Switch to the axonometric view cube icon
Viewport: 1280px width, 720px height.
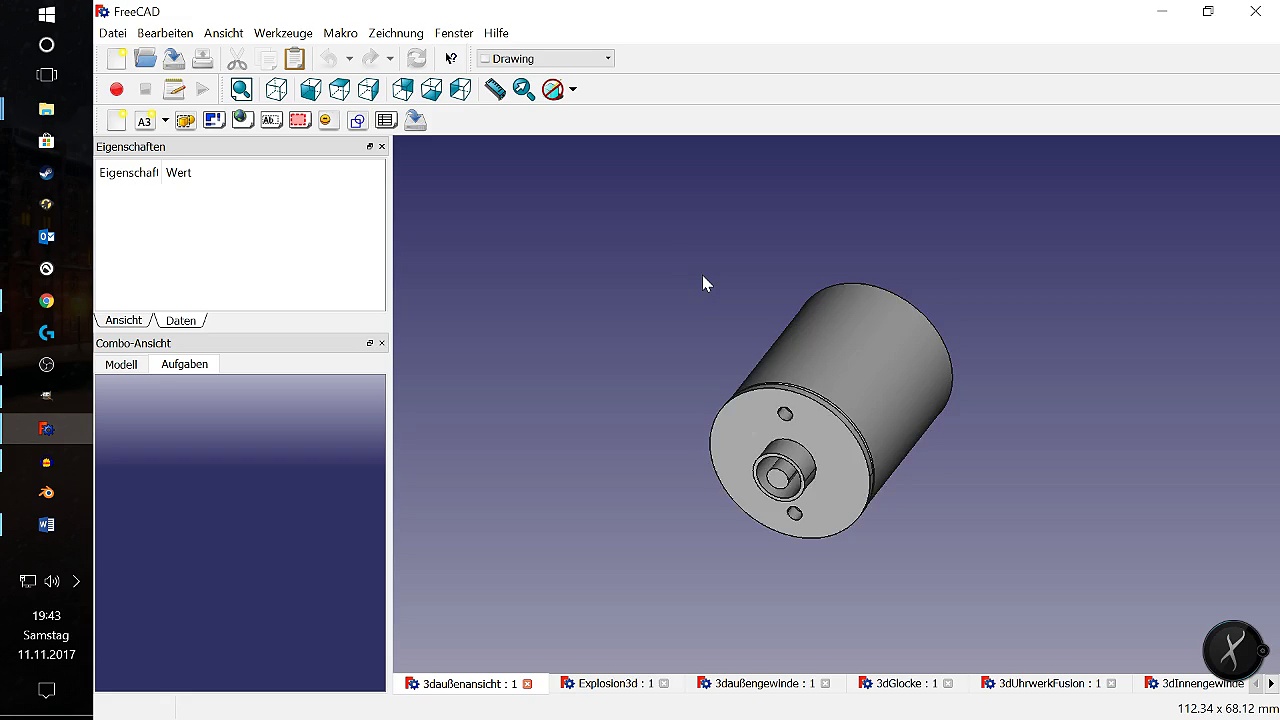tap(277, 90)
